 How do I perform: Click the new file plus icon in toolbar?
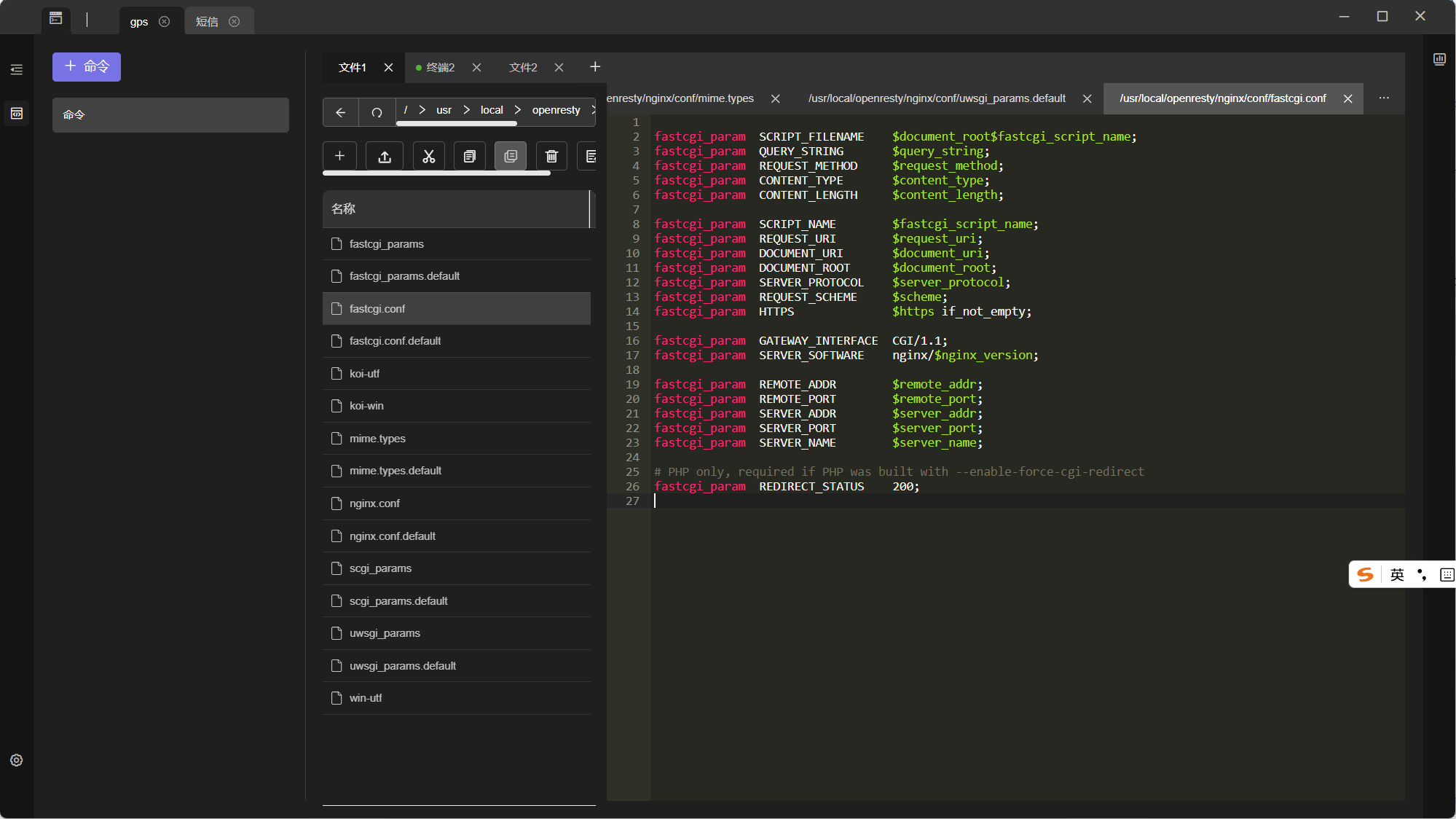339,156
